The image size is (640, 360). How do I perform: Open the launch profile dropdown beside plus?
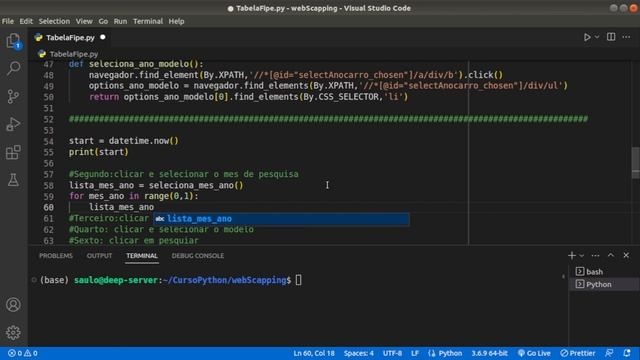[582, 256]
